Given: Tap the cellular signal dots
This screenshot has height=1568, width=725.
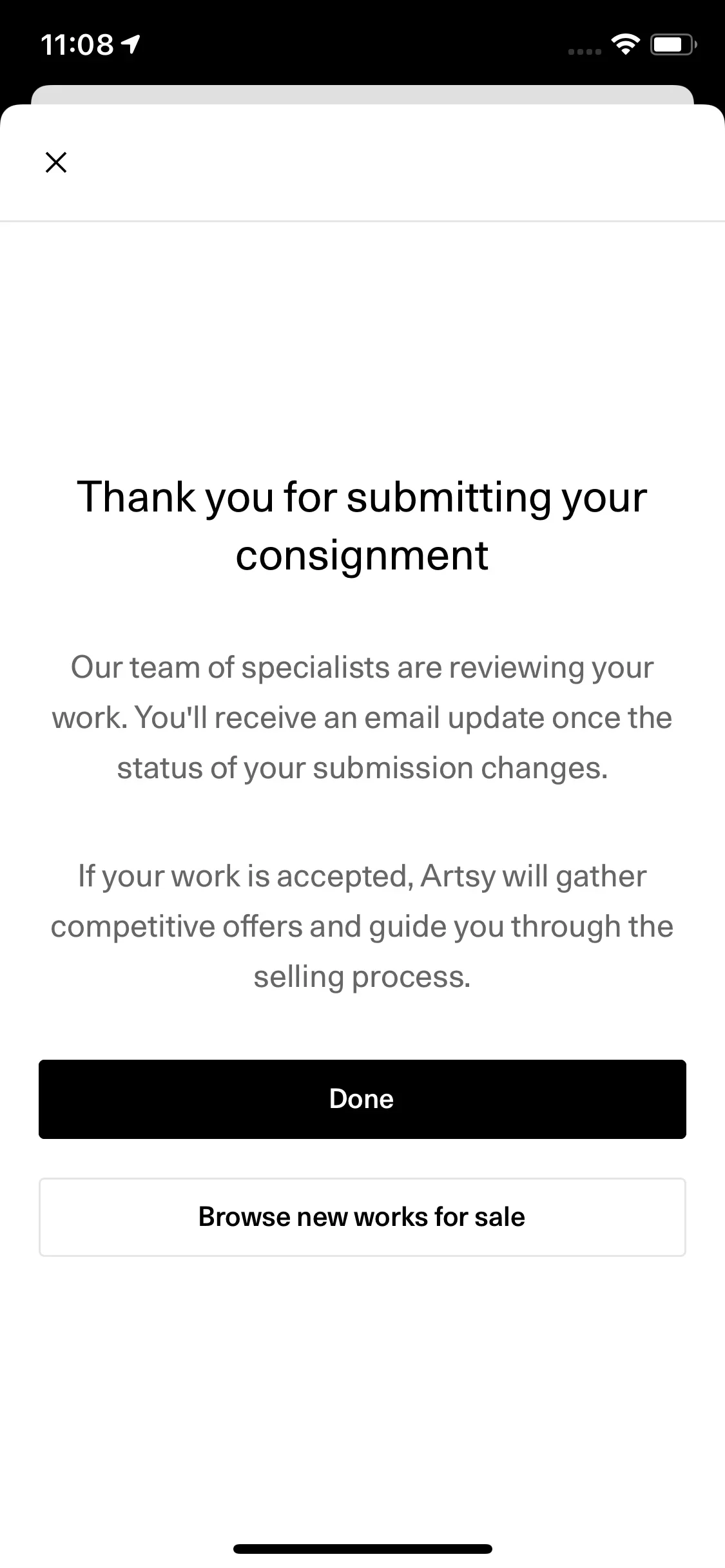Looking at the screenshot, I should tap(585, 51).
